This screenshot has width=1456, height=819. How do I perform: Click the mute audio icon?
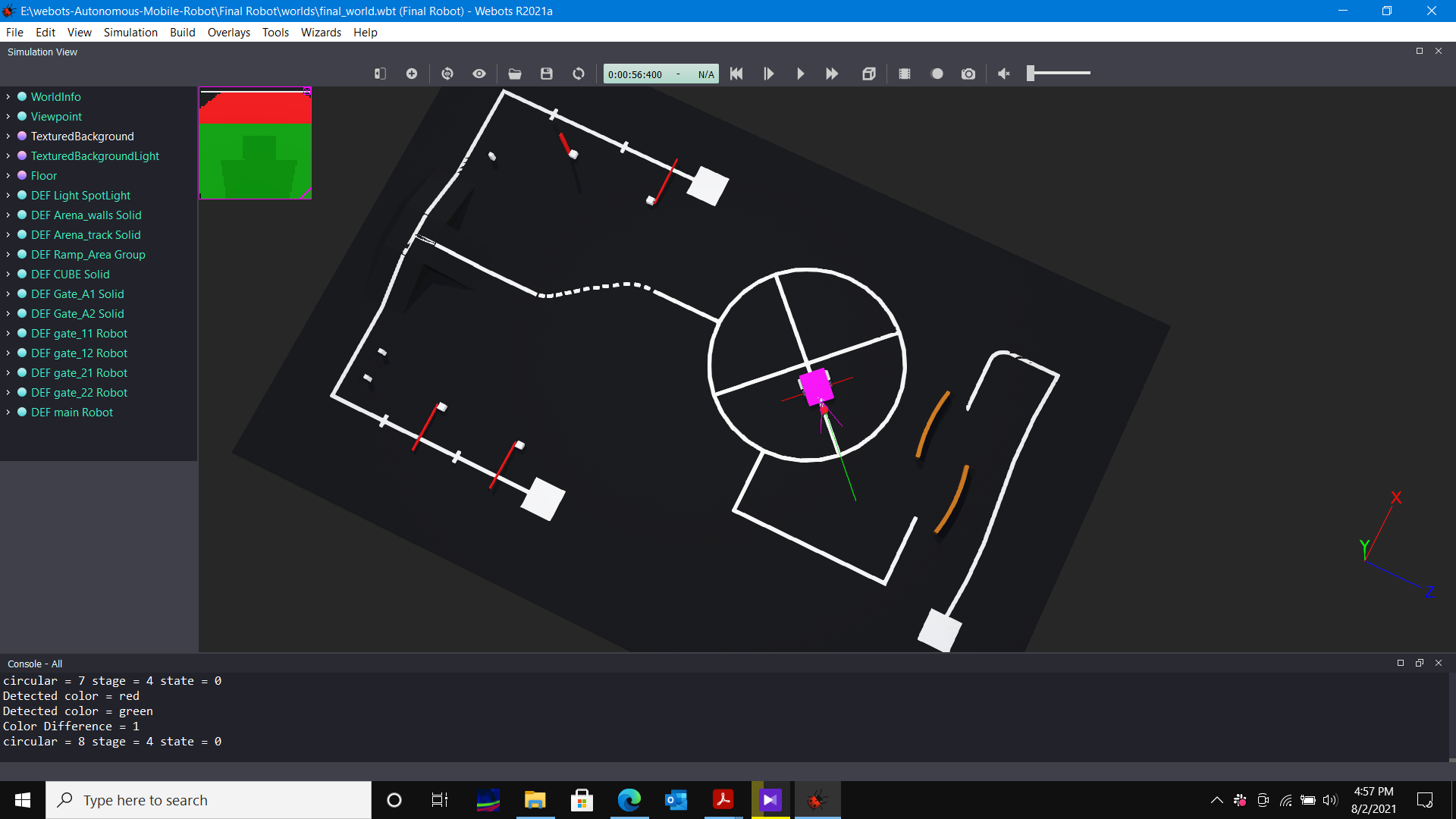(x=1003, y=73)
